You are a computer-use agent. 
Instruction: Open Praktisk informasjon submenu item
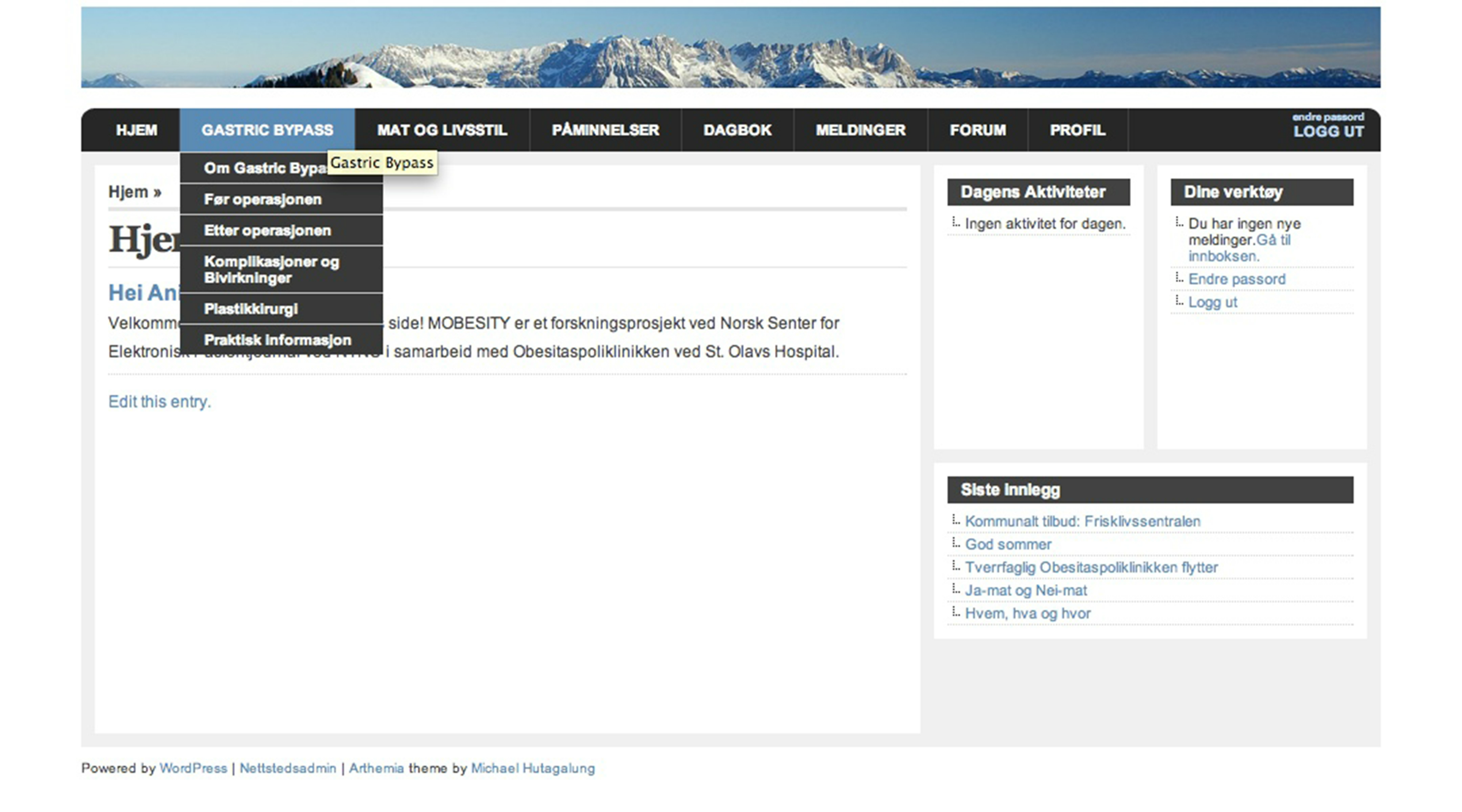click(x=277, y=340)
